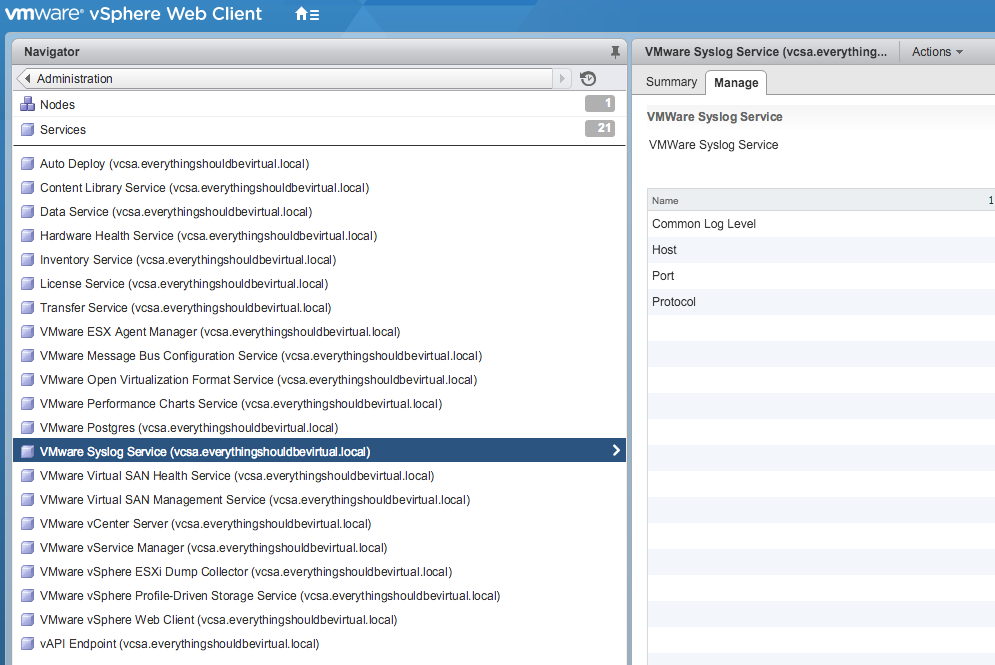Click the VMware vCenter Server icon
This screenshot has width=995, height=665.
coord(27,524)
